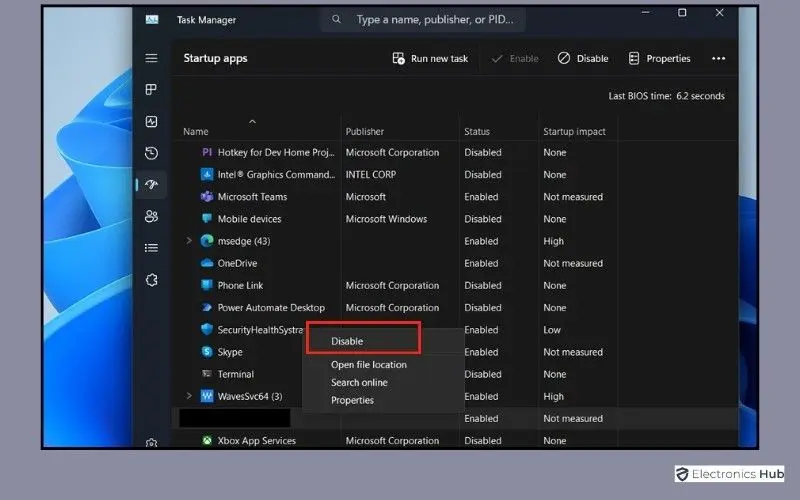Close the Task Manager window

coord(719,12)
